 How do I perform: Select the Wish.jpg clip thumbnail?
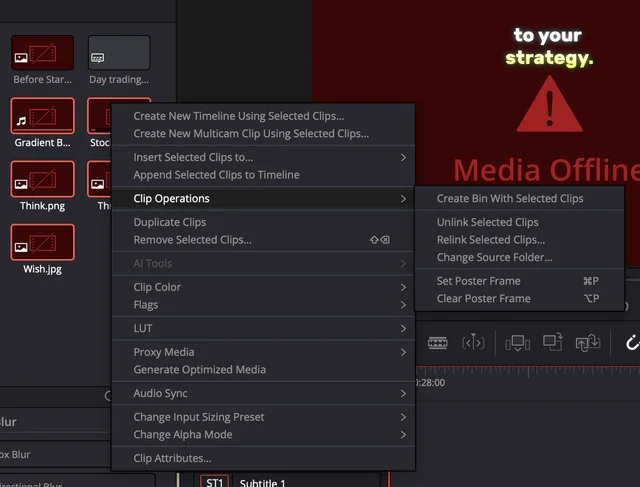tap(42, 242)
